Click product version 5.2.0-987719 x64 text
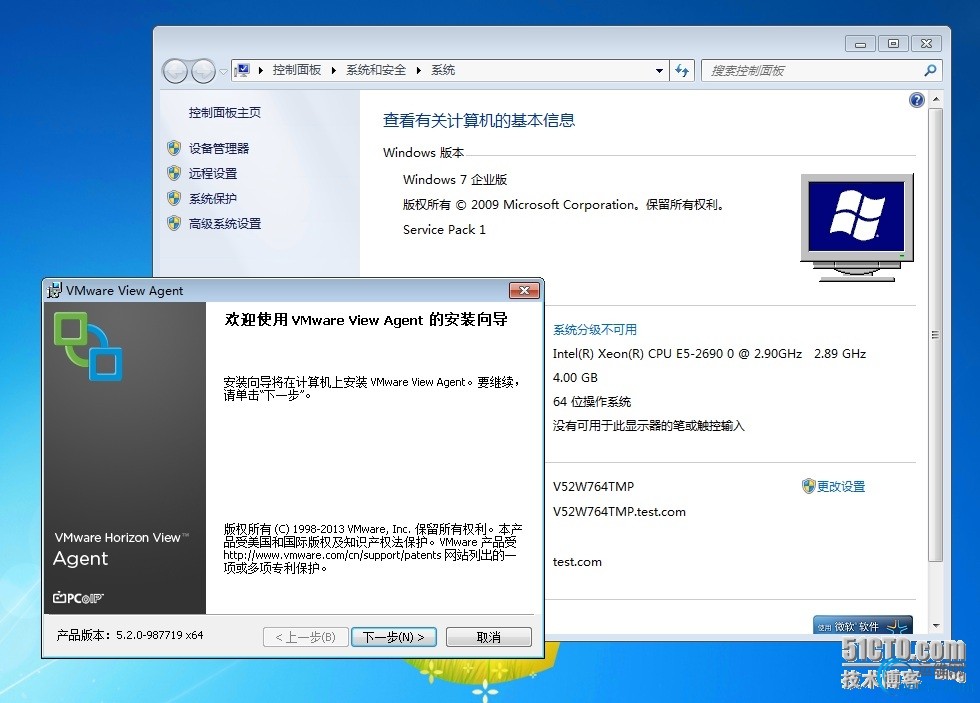Image resolution: width=980 pixels, height=703 pixels. [x=130, y=635]
